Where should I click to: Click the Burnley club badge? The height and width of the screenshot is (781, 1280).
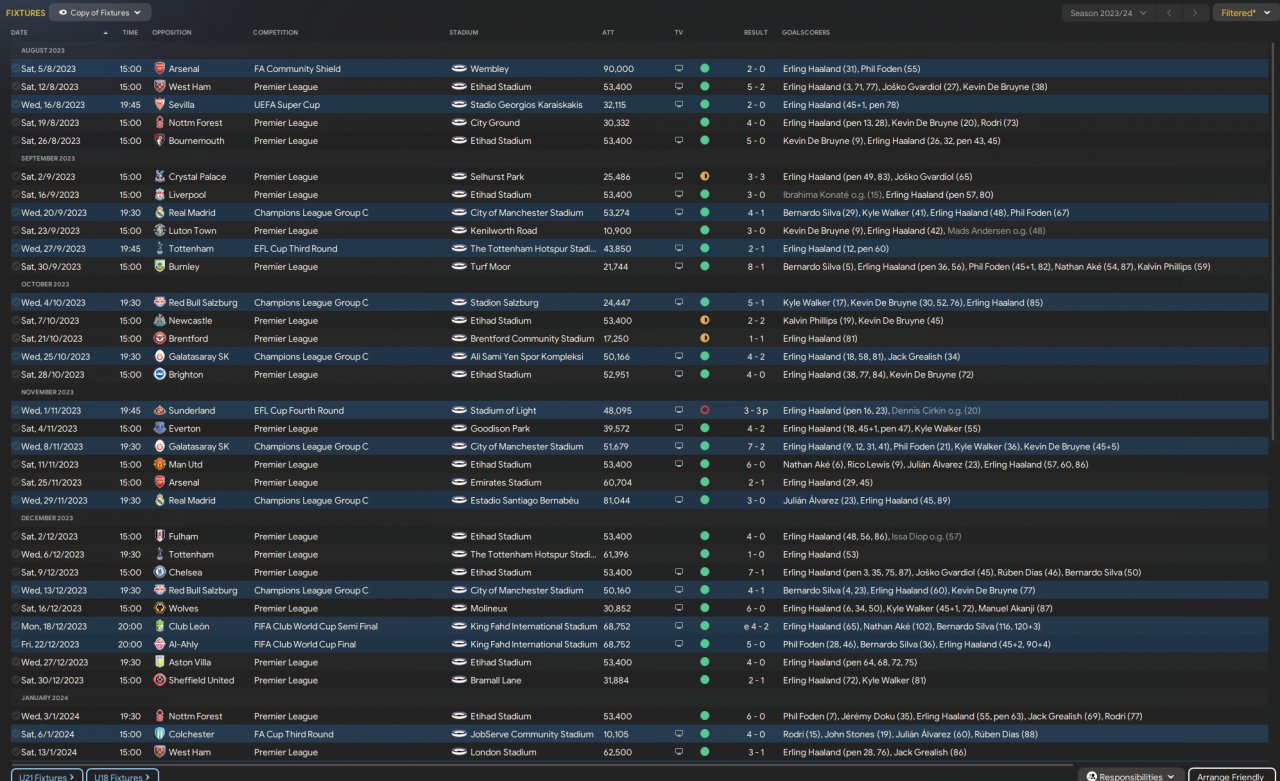160,267
